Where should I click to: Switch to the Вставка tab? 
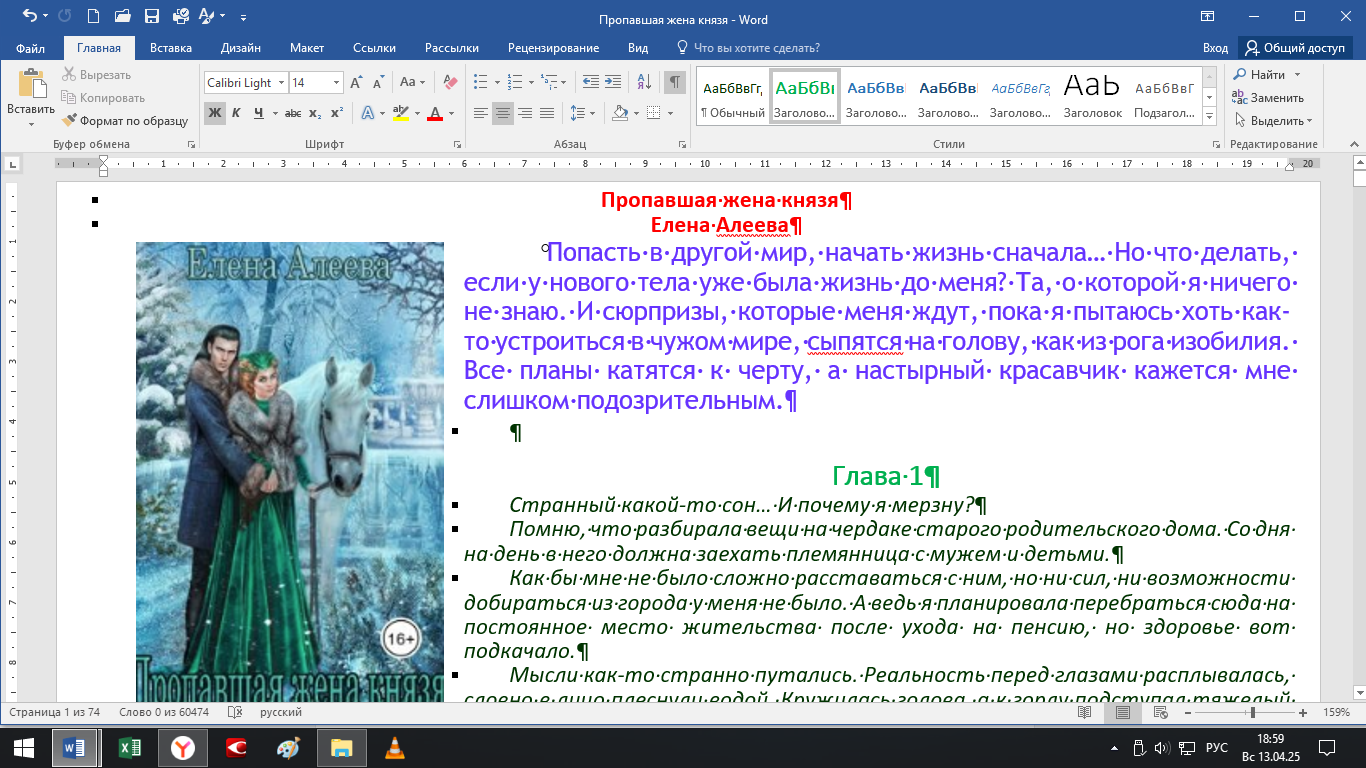pos(171,47)
